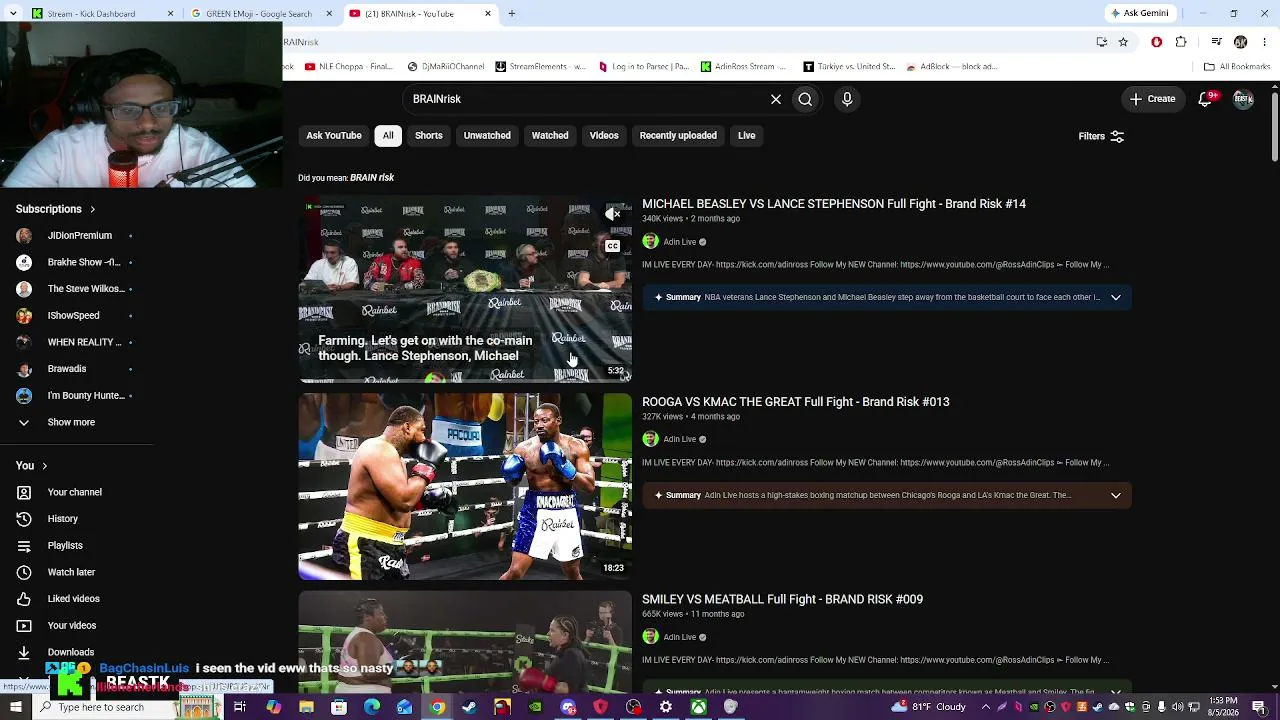The image size is (1280, 720).
Task: Start voice search with the microphone icon
Action: 847,99
